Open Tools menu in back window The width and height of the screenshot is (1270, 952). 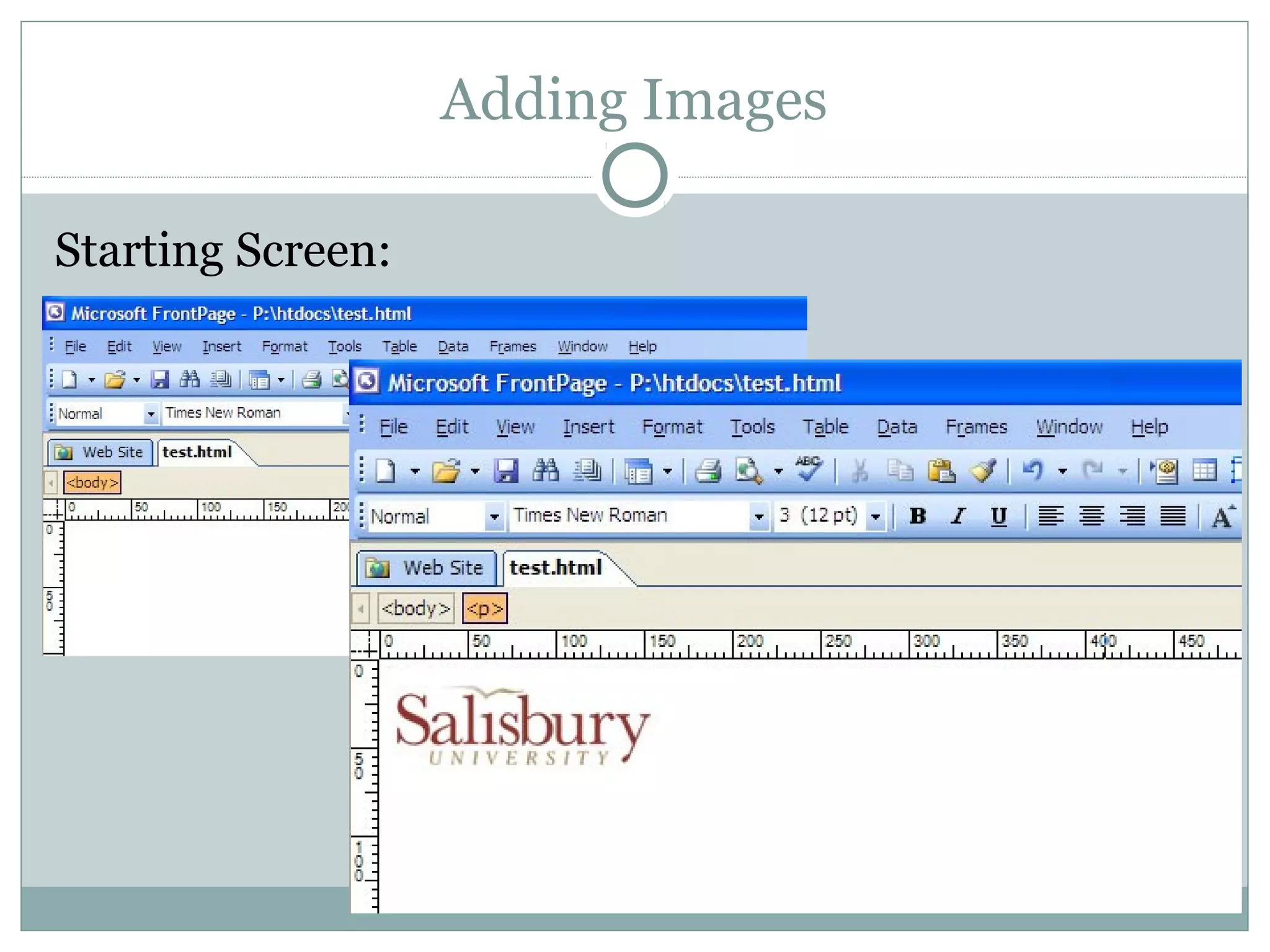[345, 346]
